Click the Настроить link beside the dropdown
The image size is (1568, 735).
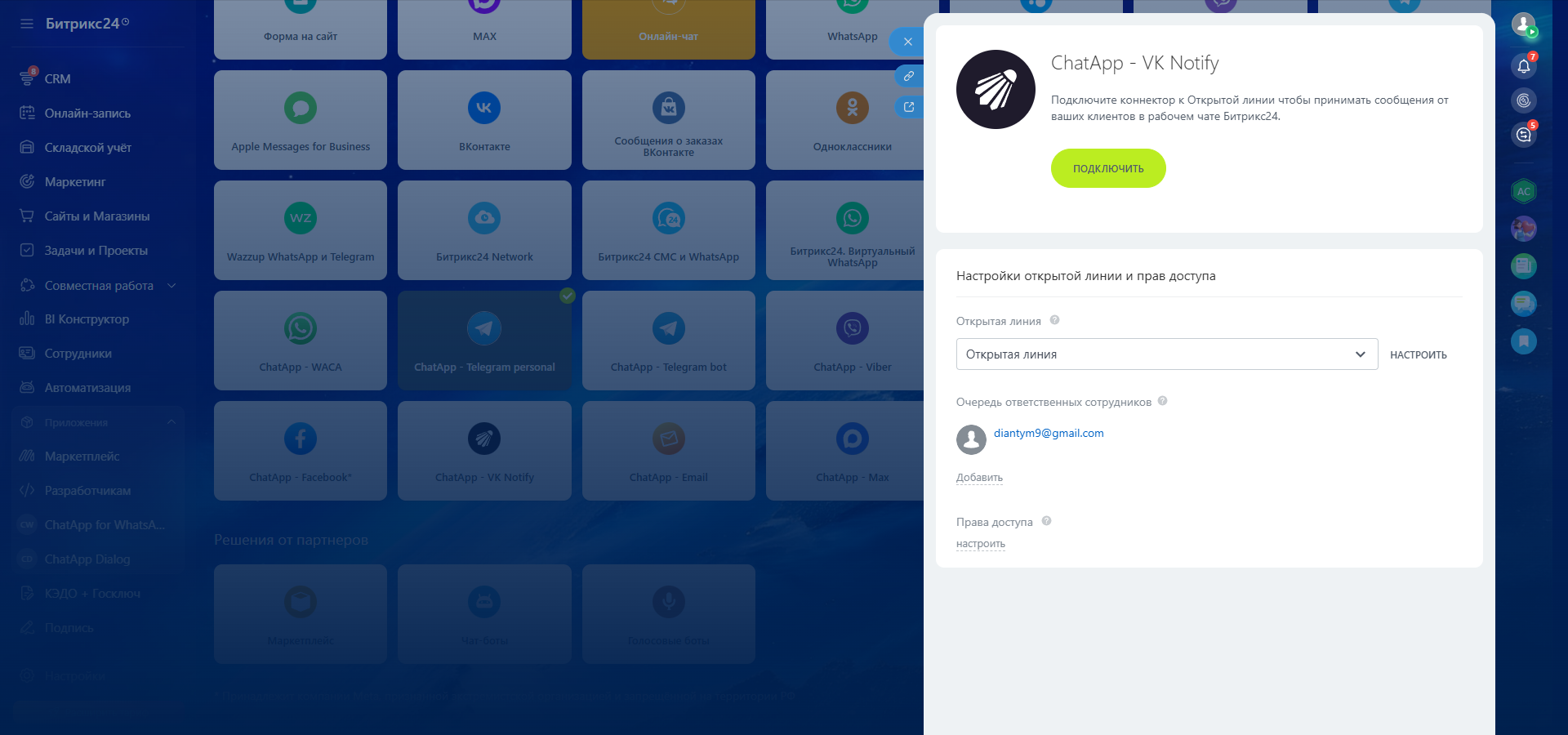[x=1418, y=355]
